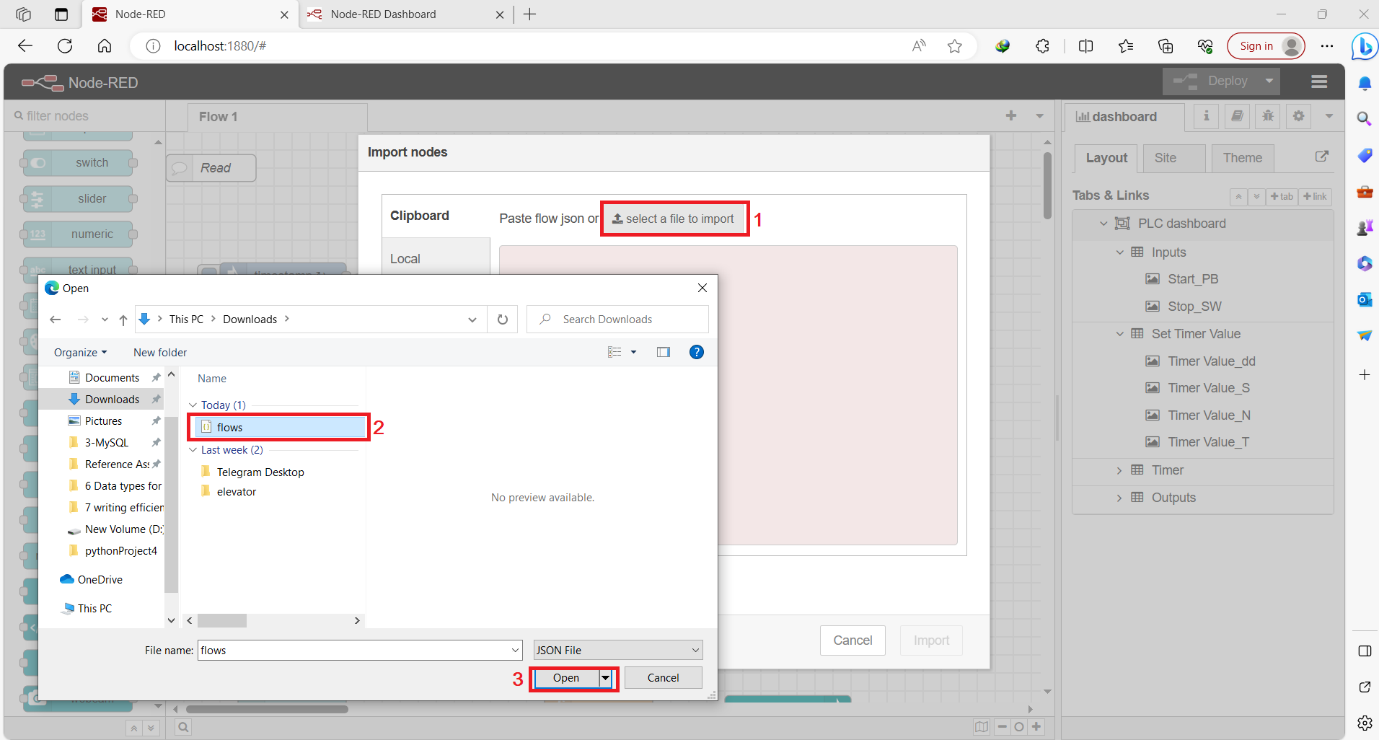Viewport: 1379px width, 740px height.
Task: Collapse the PLC dashboard tree node
Action: pyautogui.click(x=1104, y=224)
